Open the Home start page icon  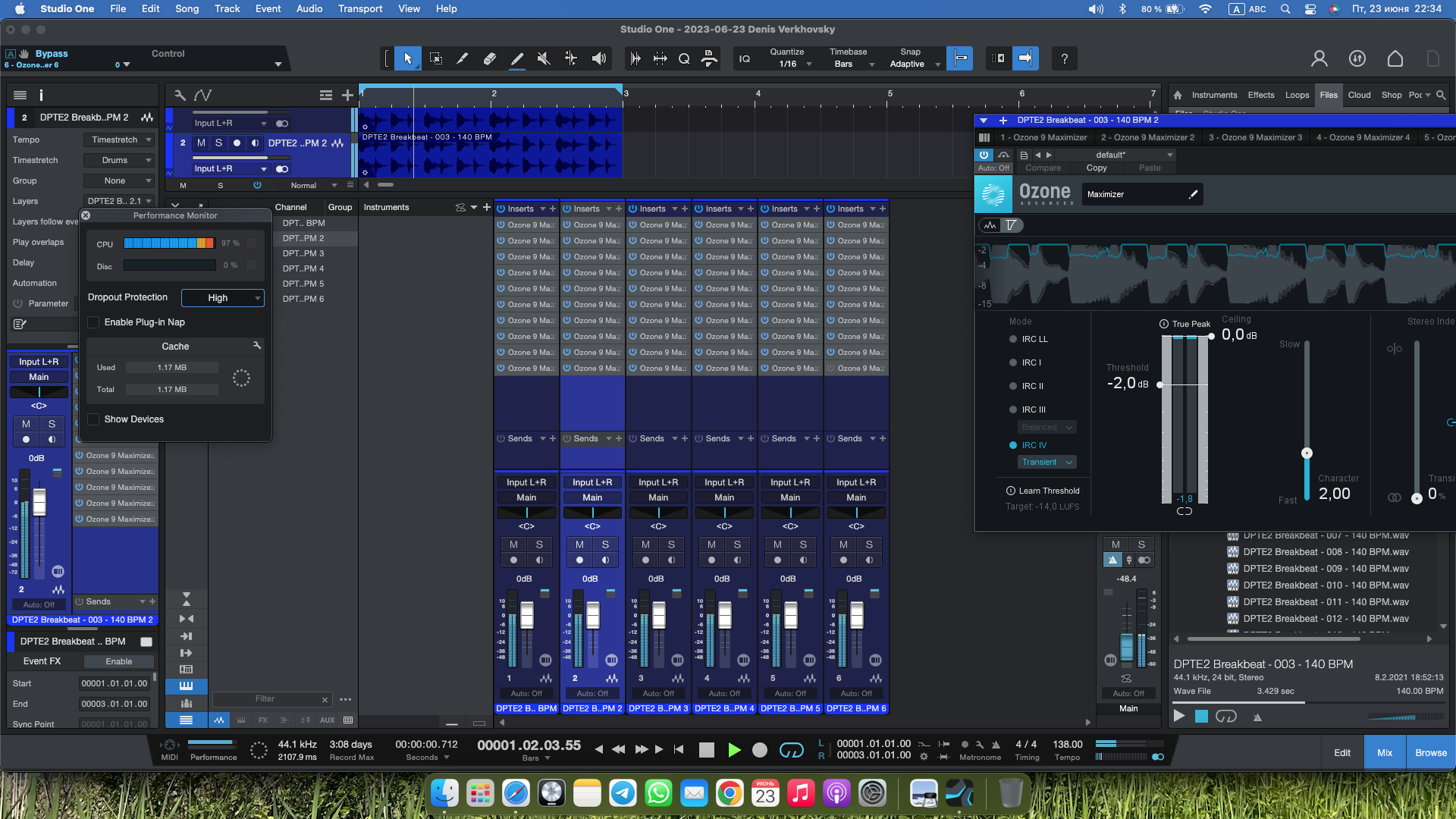pyautogui.click(x=1395, y=58)
